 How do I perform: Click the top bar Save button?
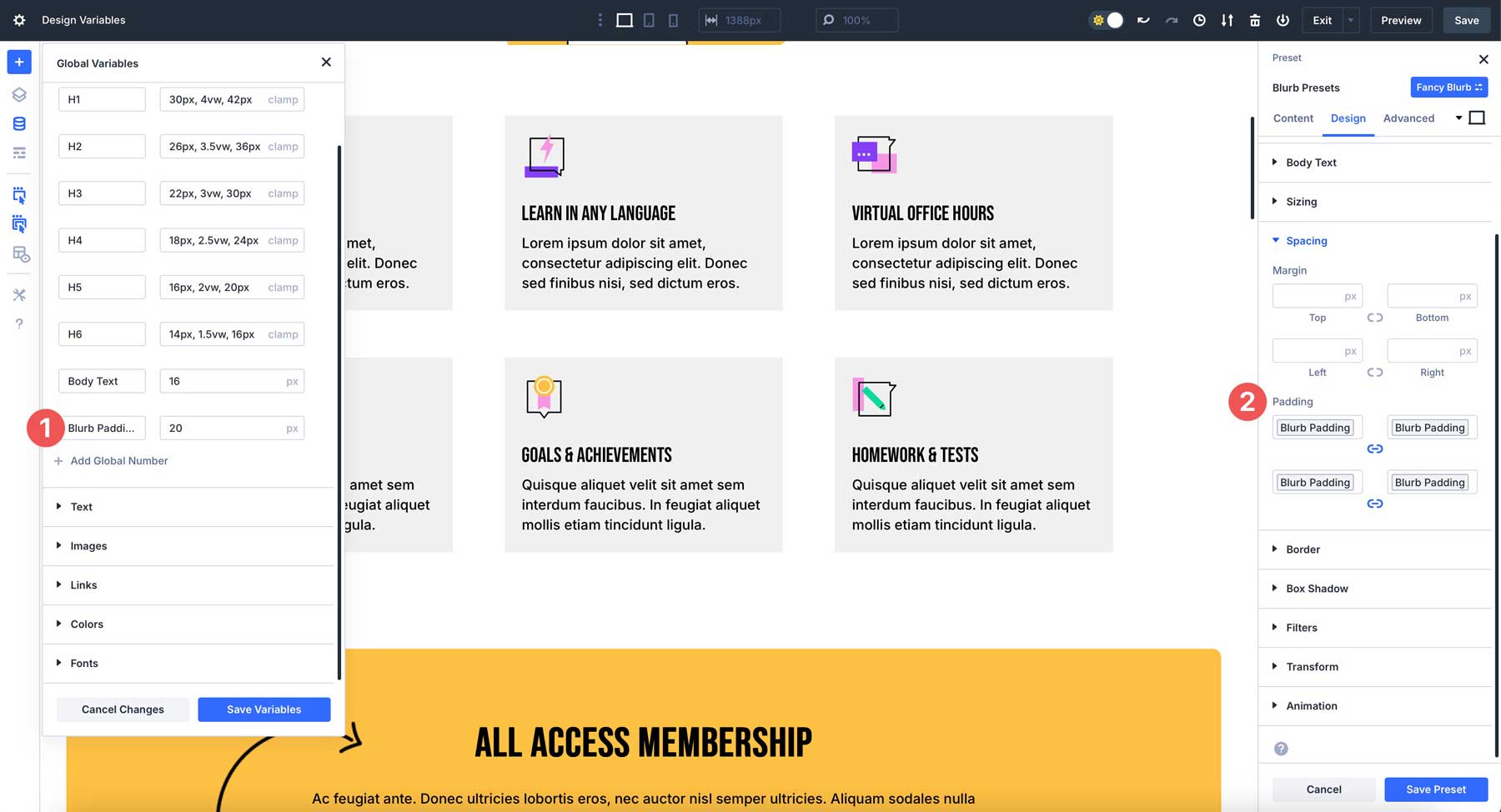(x=1467, y=20)
